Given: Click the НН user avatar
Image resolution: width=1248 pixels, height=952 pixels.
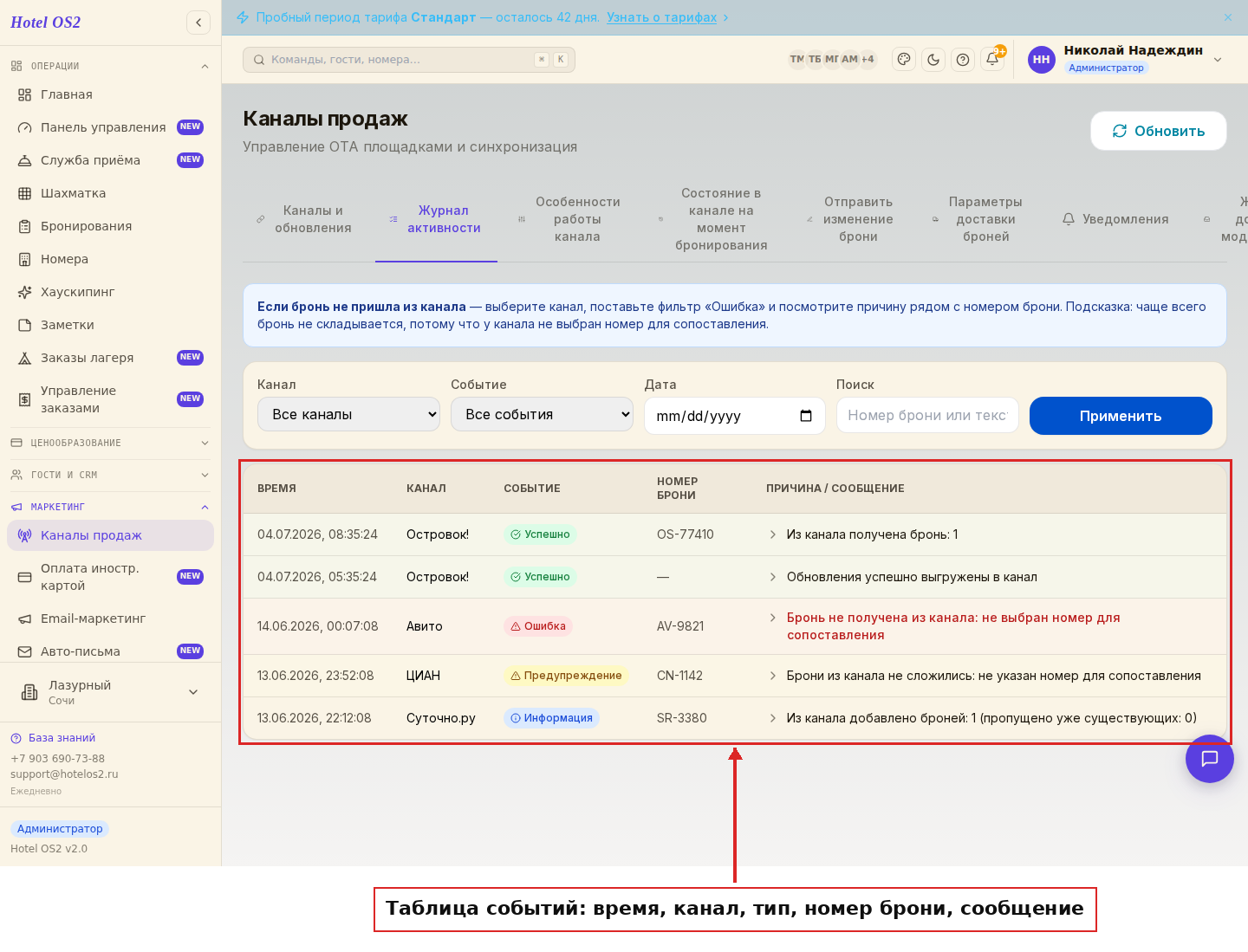Looking at the screenshot, I should [x=1042, y=60].
